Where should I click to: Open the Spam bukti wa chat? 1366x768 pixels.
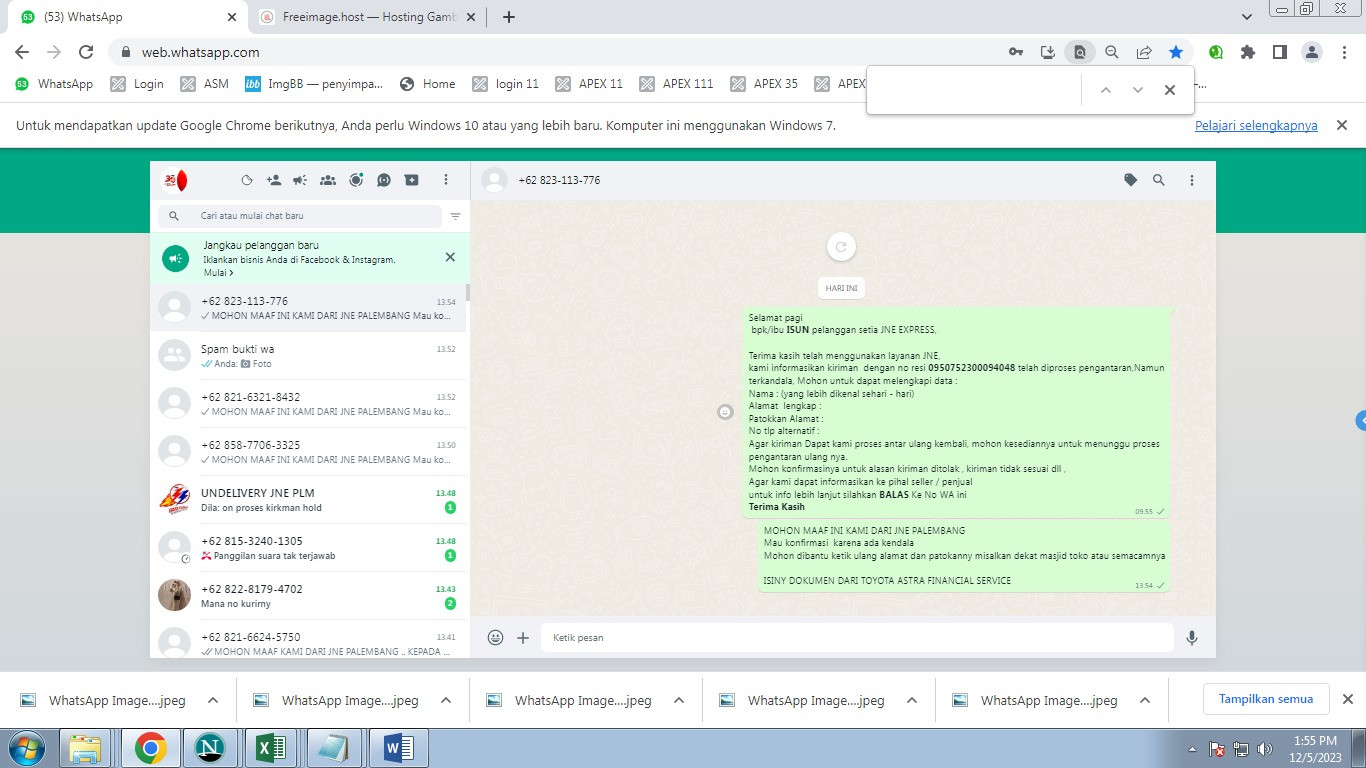[308, 355]
